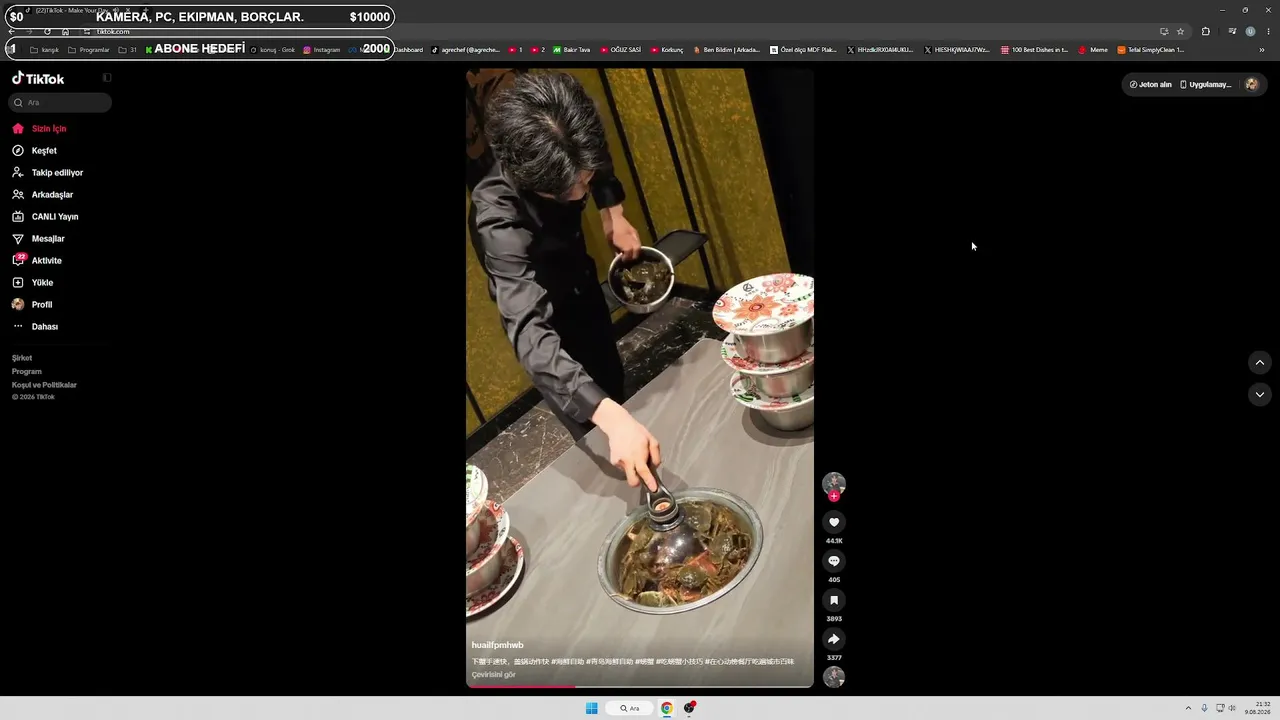Open the Meme bookmark
1280x720 pixels.
pyautogui.click(x=1093, y=50)
